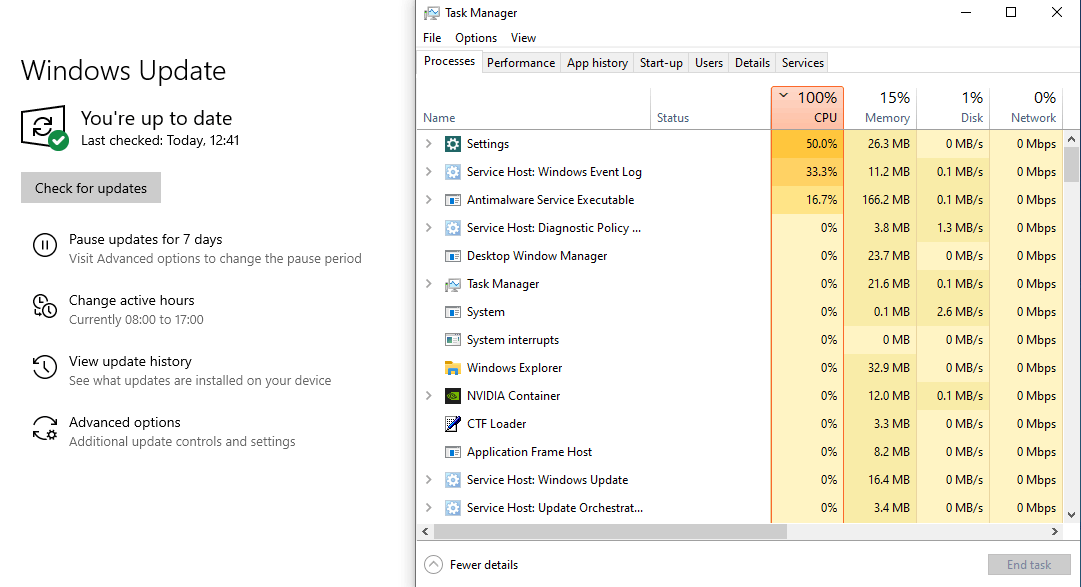
Task: Click the pause updates icon
Action: [x=45, y=245]
